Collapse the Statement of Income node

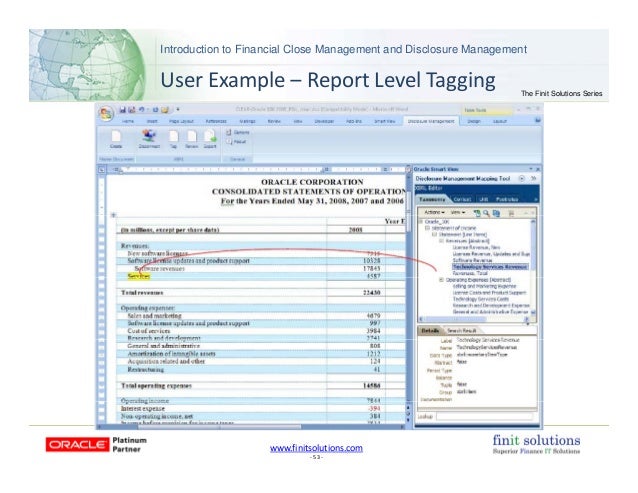[427, 228]
